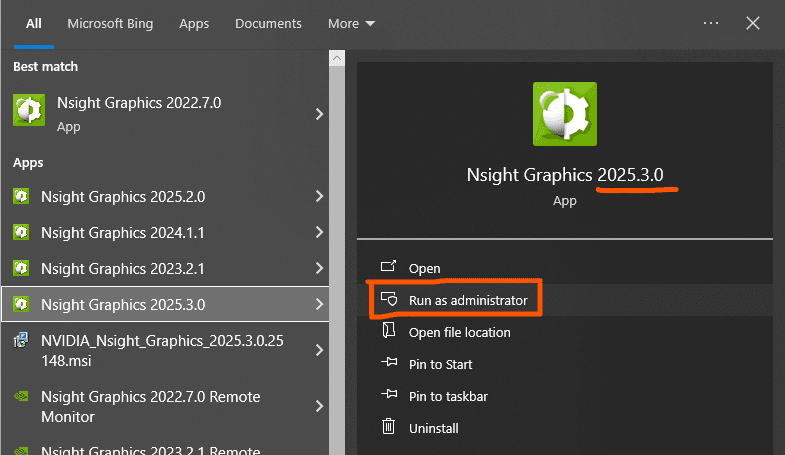This screenshot has width=785, height=455.
Task: Click the large Nsight Graphics 2025.3.0 app logo
Action: (565, 114)
